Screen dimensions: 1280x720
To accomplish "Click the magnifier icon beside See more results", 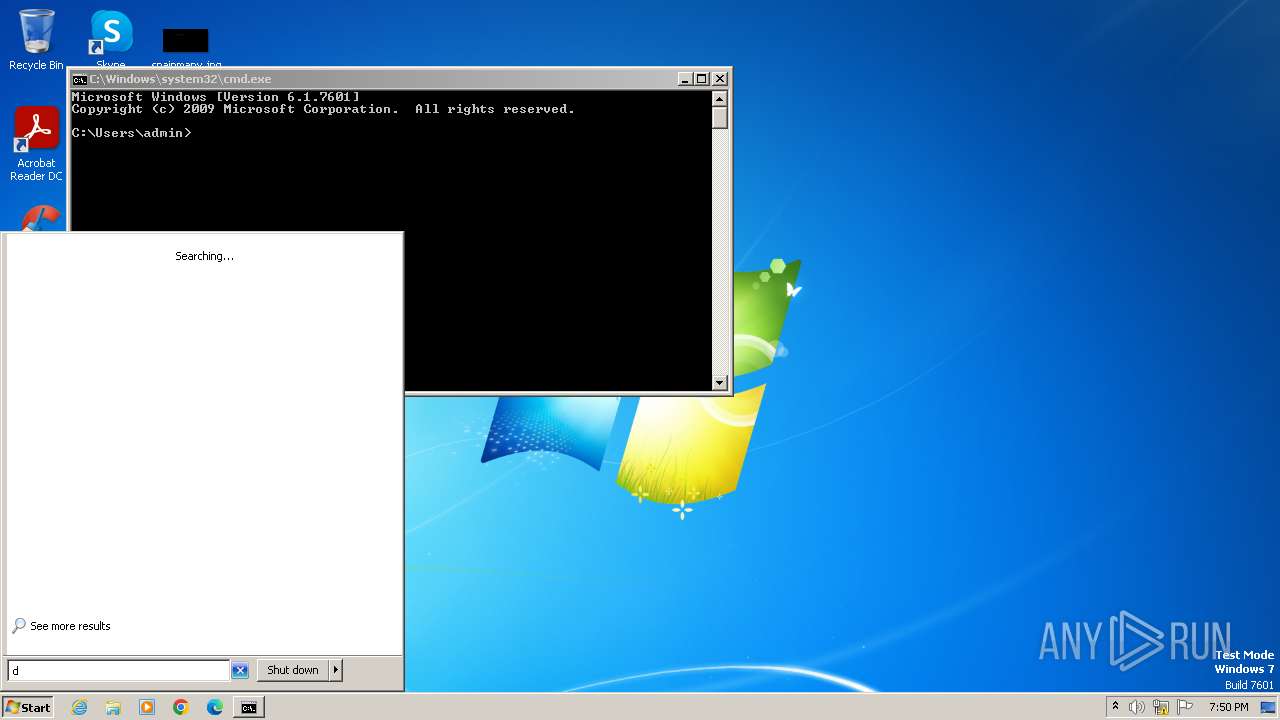I will (x=19, y=626).
